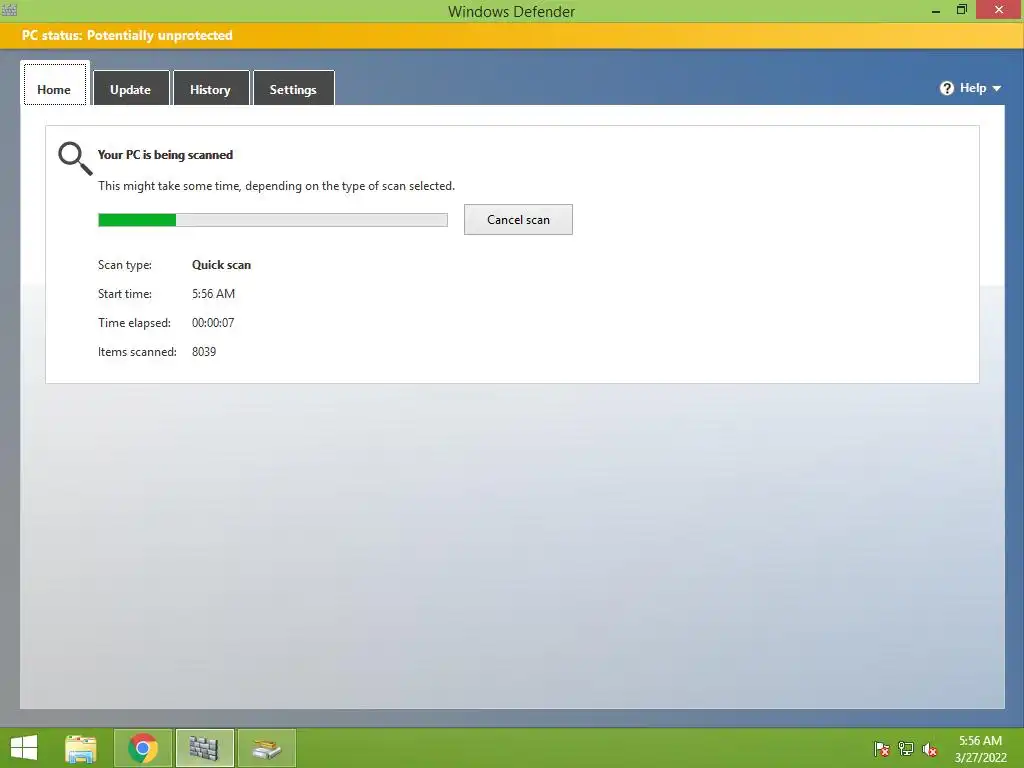Close the Windows Defender window
Screen dimensions: 1024x768
tap(999, 10)
